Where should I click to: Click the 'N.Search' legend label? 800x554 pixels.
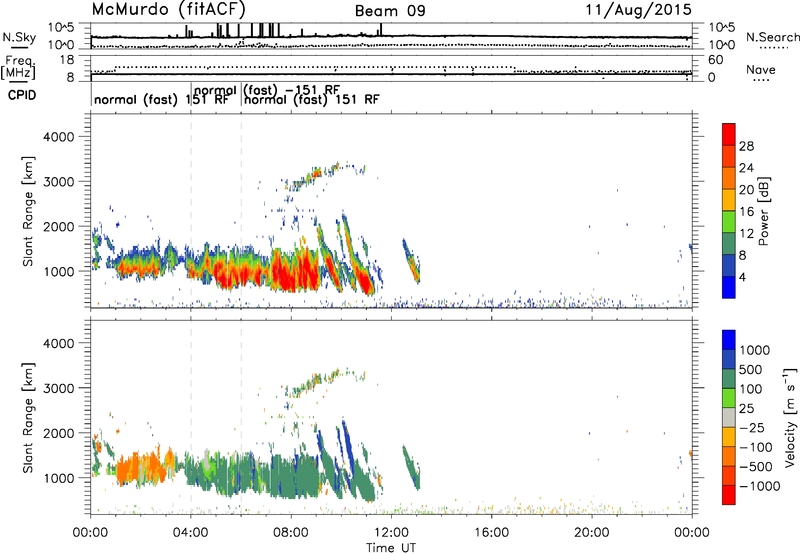coord(772,37)
